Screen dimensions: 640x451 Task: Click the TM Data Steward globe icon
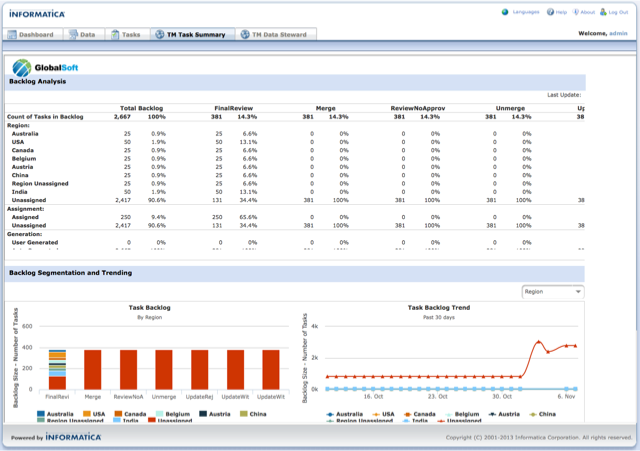[245, 35]
